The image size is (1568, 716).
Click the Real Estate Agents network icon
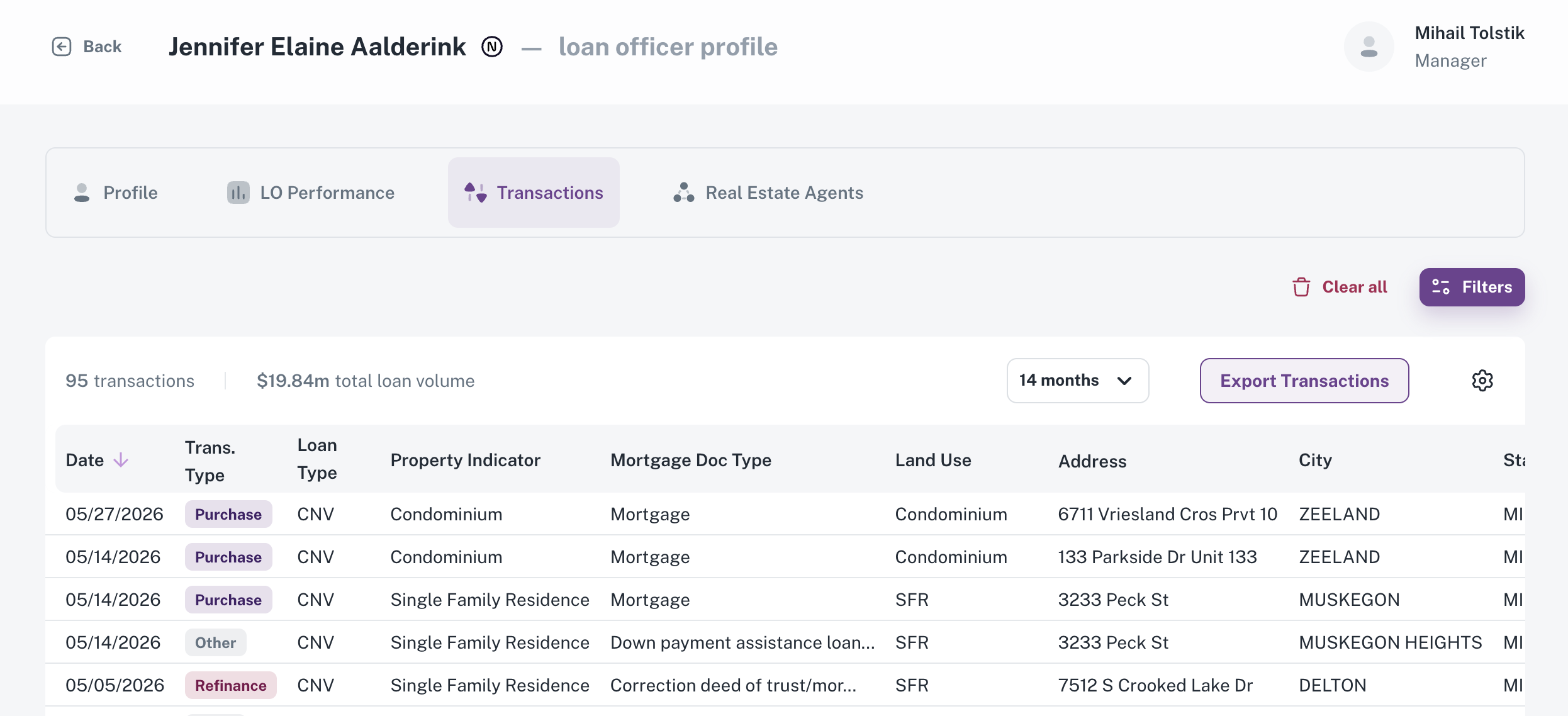[x=684, y=193]
